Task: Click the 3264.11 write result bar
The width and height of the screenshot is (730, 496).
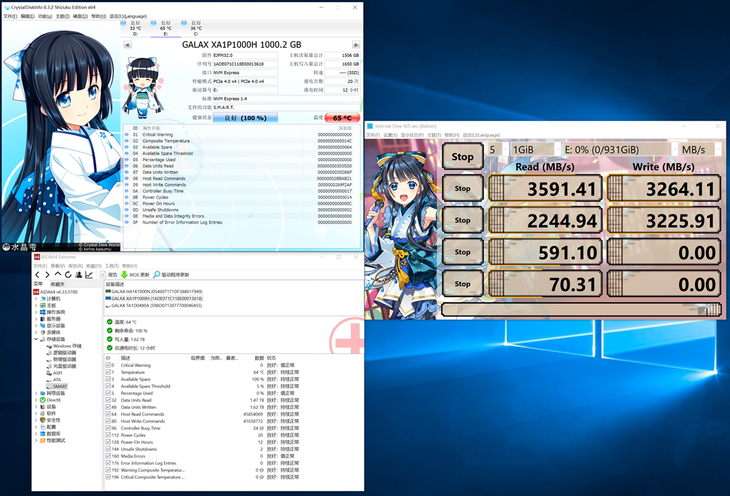Action: pyautogui.click(x=664, y=189)
